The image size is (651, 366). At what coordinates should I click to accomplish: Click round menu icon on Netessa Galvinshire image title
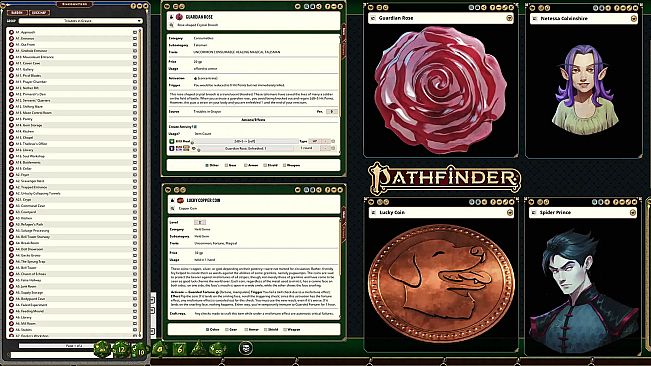[634, 18]
